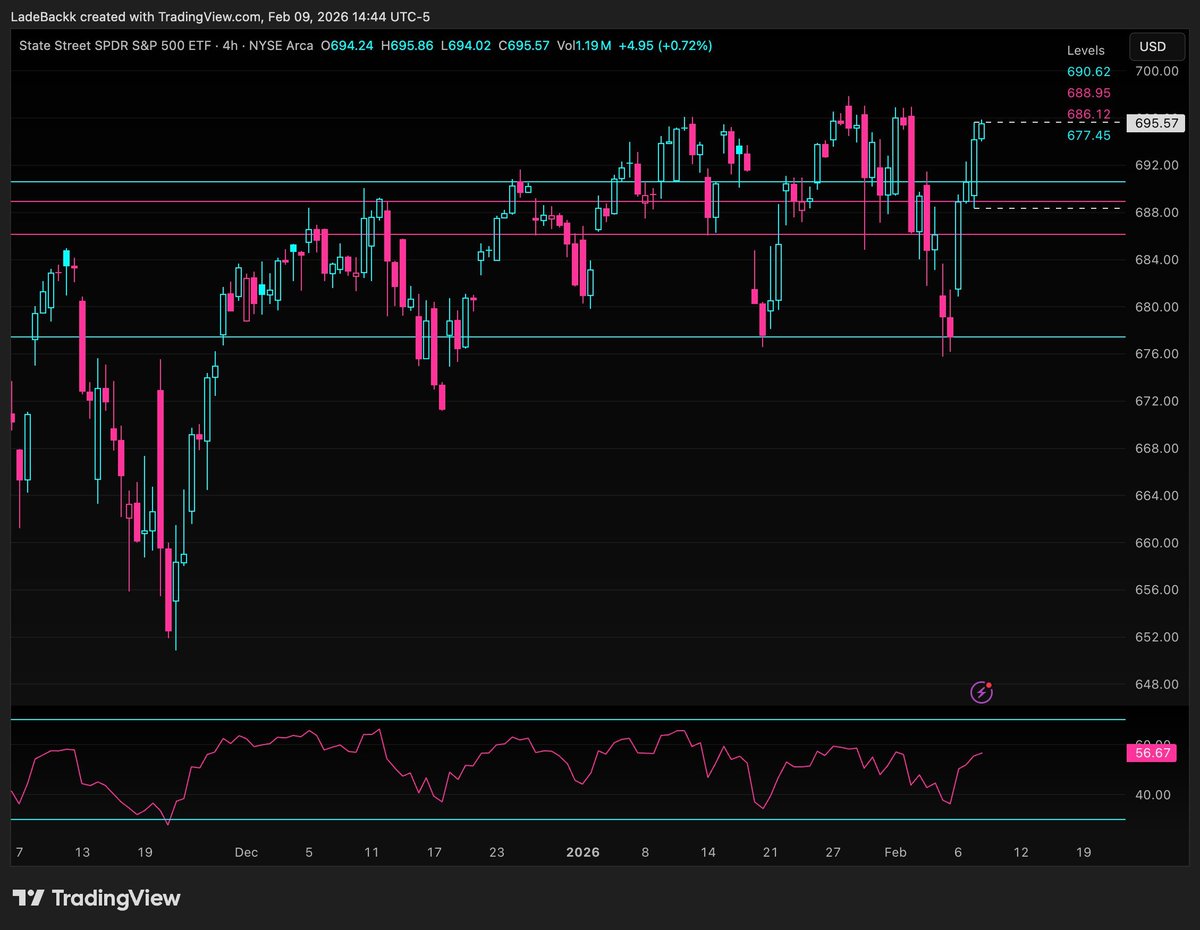The image size is (1200, 930).
Task: Click the close value C695.57 in header
Action: click(524, 45)
